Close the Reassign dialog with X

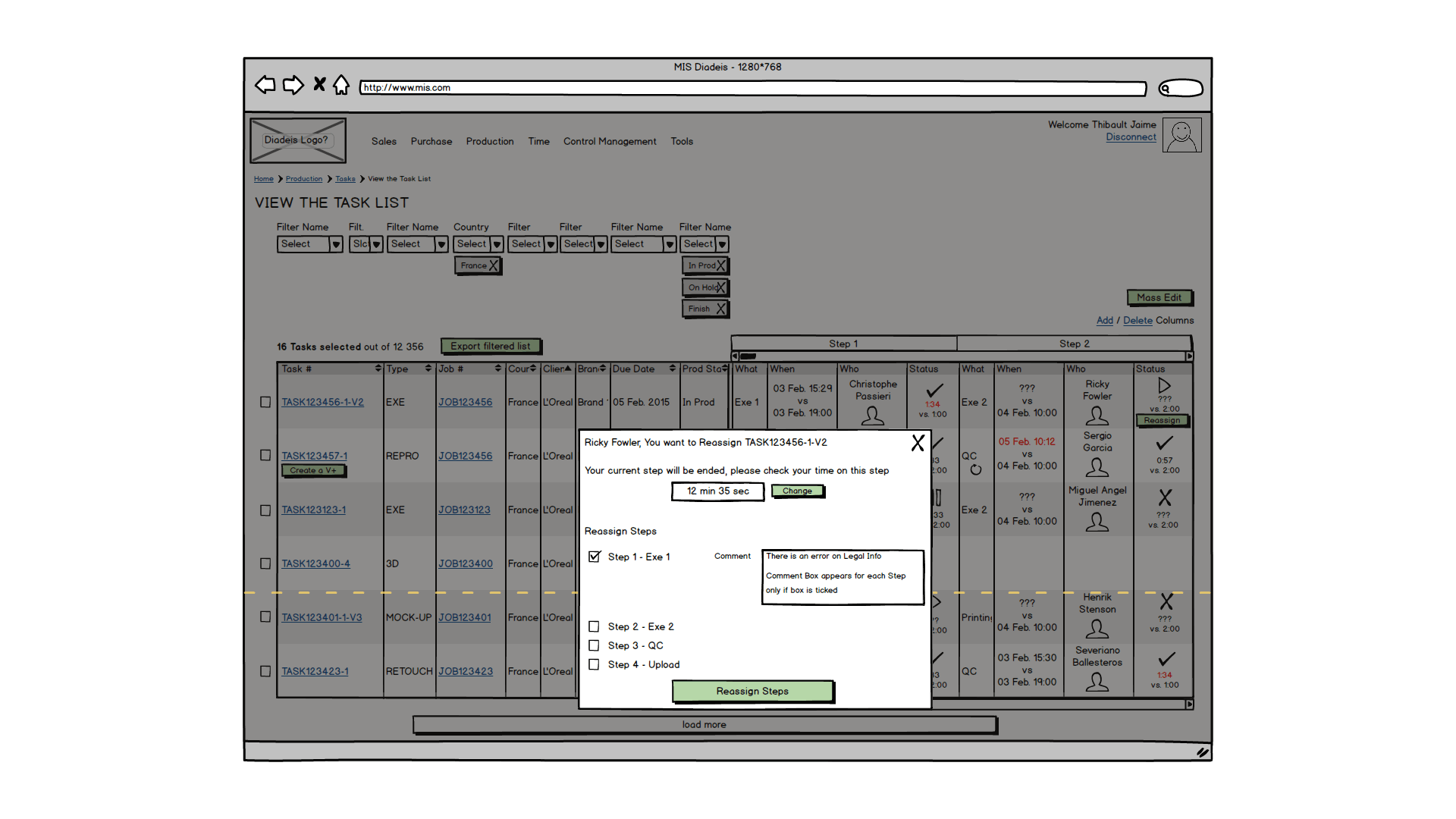918,444
